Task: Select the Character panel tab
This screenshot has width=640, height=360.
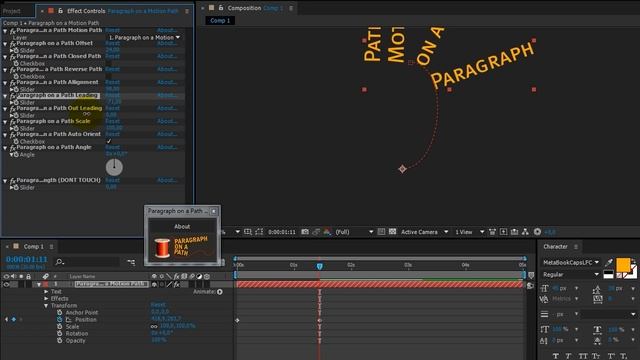Action: [555, 247]
